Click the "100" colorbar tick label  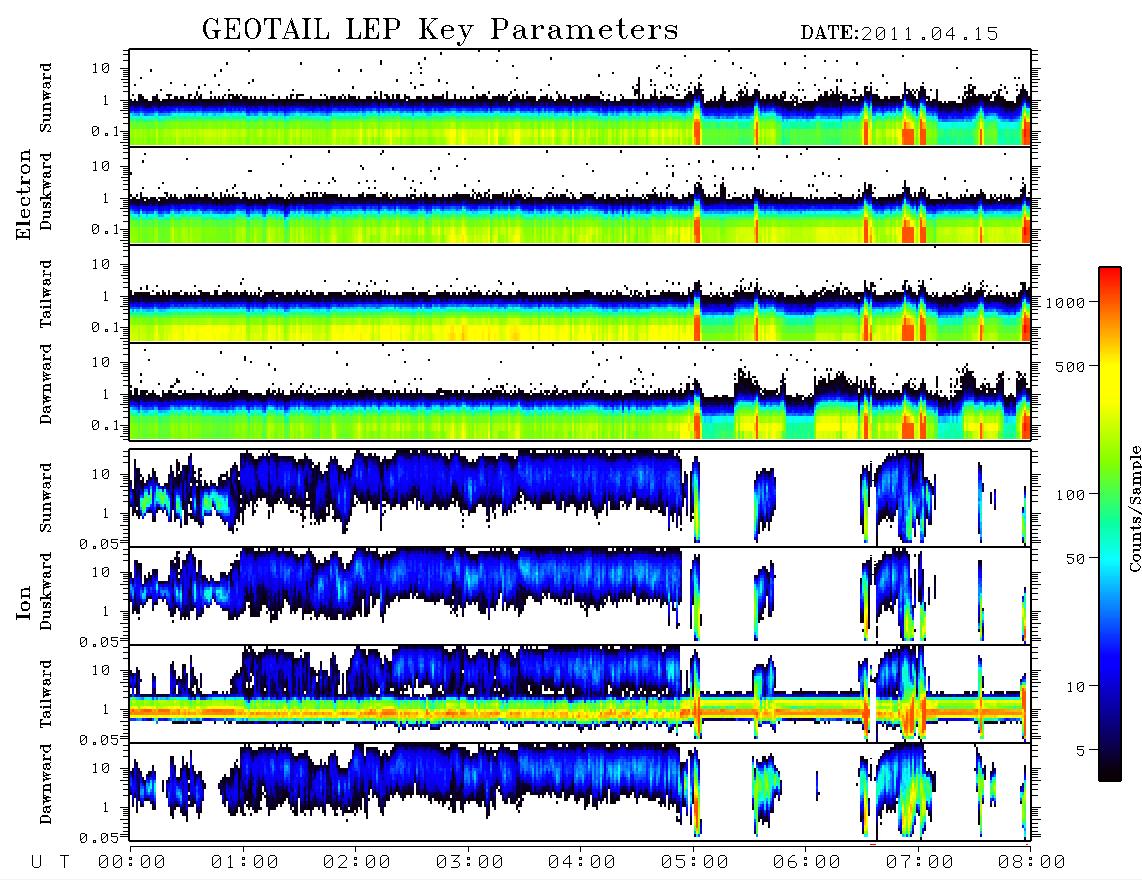pyautogui.click(x=1070, y=495)
